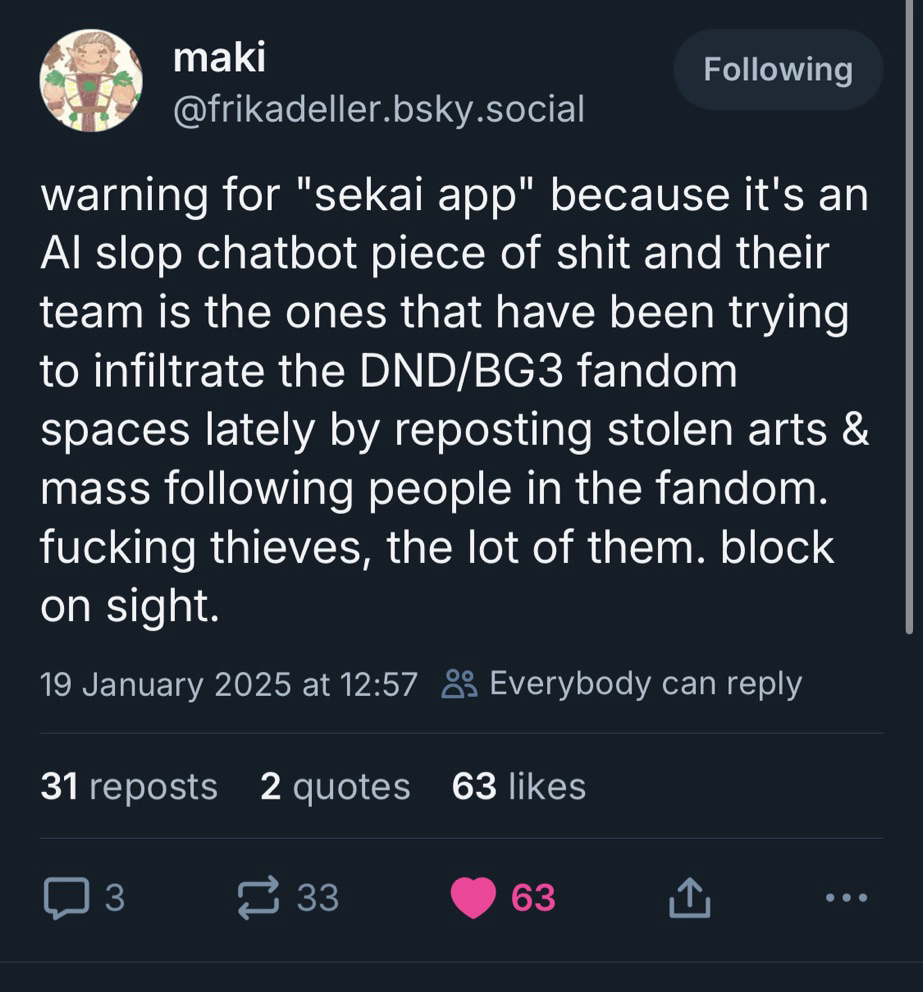Open the three-dot more options menu
Viewport: 923px width, 992px height.
tap(847, 898)
